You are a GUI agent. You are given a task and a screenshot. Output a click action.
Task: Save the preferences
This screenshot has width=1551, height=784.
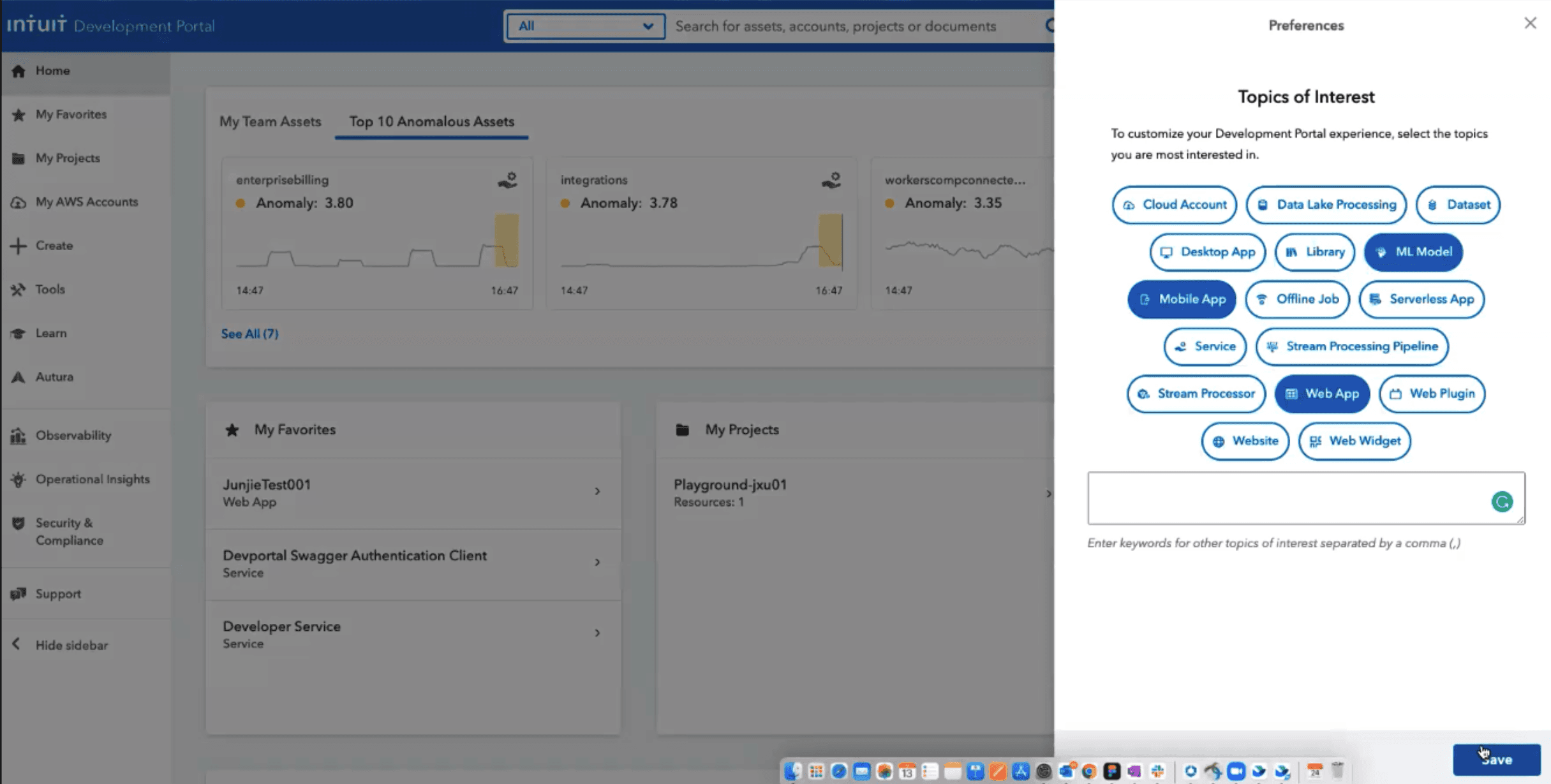(1496, 759)
